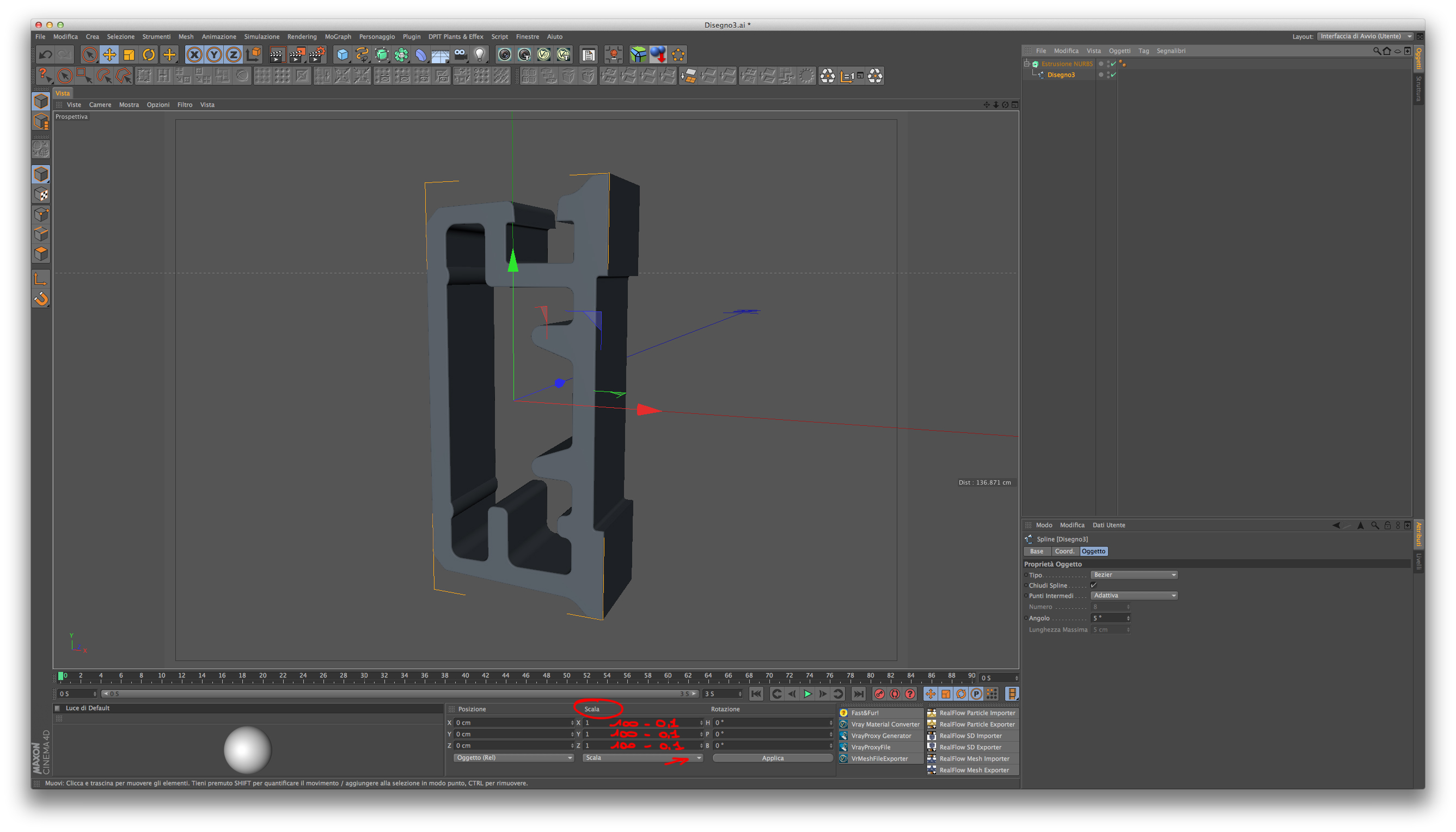The height and width of the screenshot is (832, 1456).
Task: Toggle the Z axis lock
Action: 233,55
